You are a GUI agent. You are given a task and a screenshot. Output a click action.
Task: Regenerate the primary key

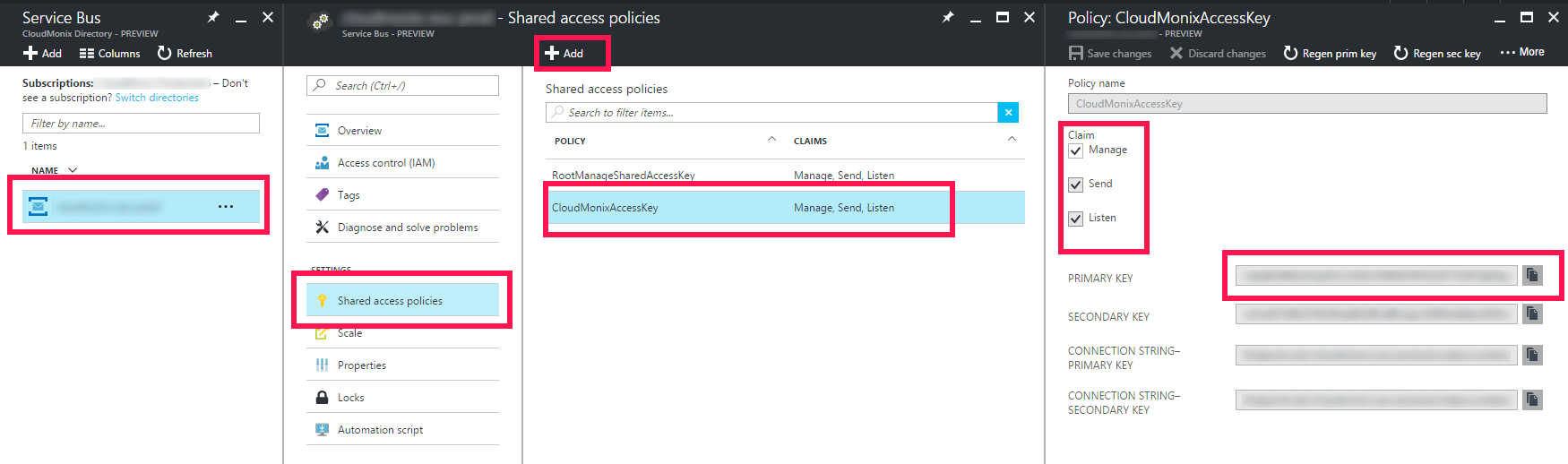pos(1330,54)
